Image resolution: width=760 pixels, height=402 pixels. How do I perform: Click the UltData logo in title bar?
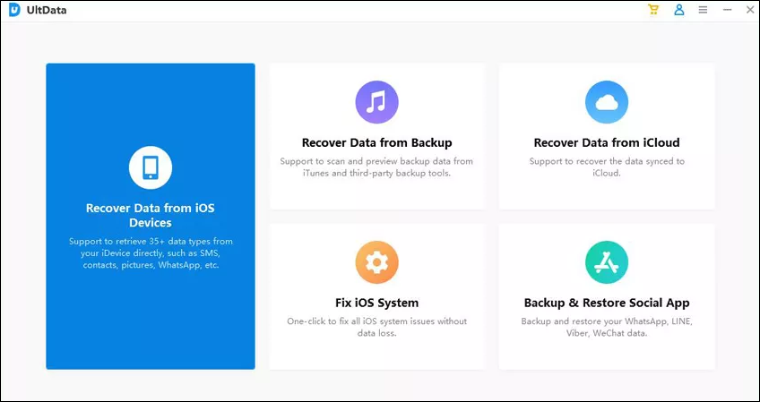[15, 10]
